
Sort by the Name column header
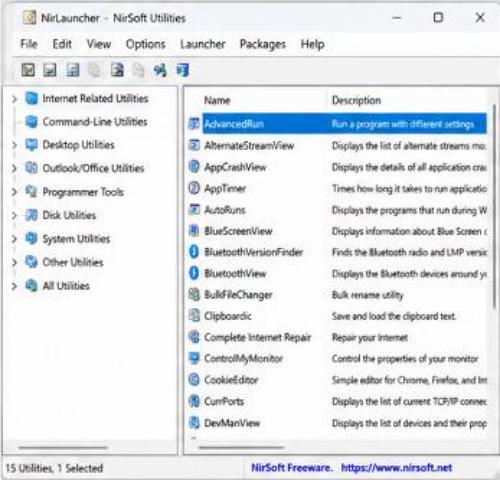217,100
